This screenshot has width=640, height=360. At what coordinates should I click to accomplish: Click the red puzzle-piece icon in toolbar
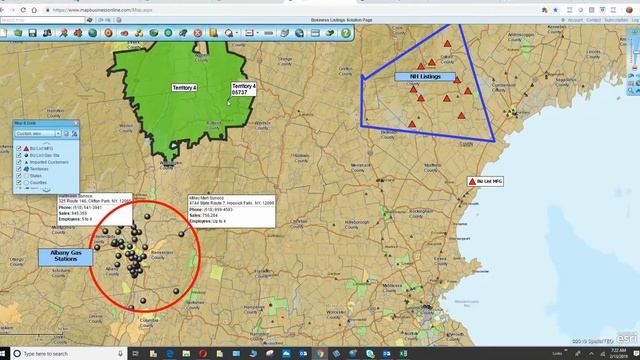pos(78,33)
